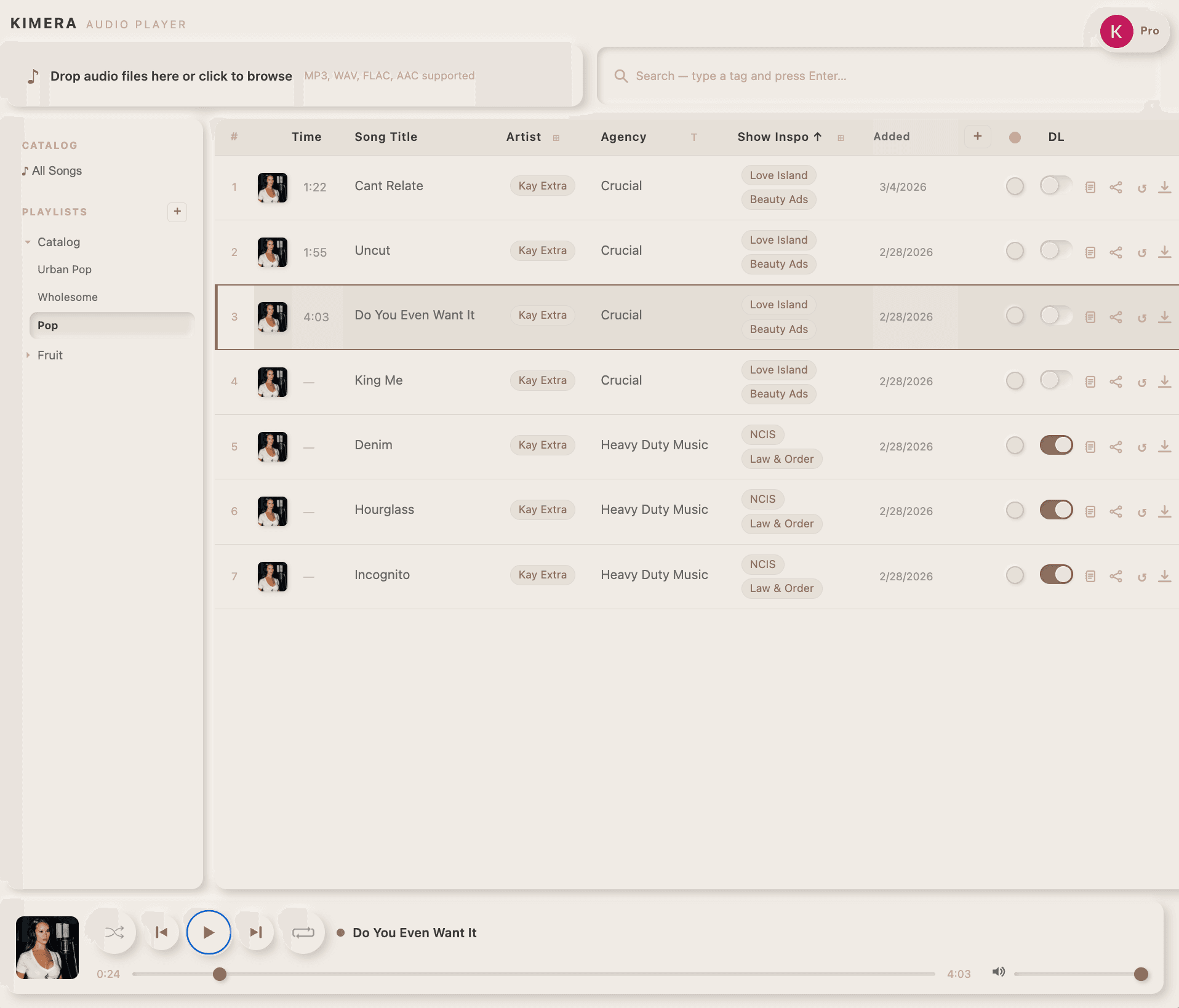Open the lyrics notes icon for Denim
1179x1008 pixels.
(1090, 446)
